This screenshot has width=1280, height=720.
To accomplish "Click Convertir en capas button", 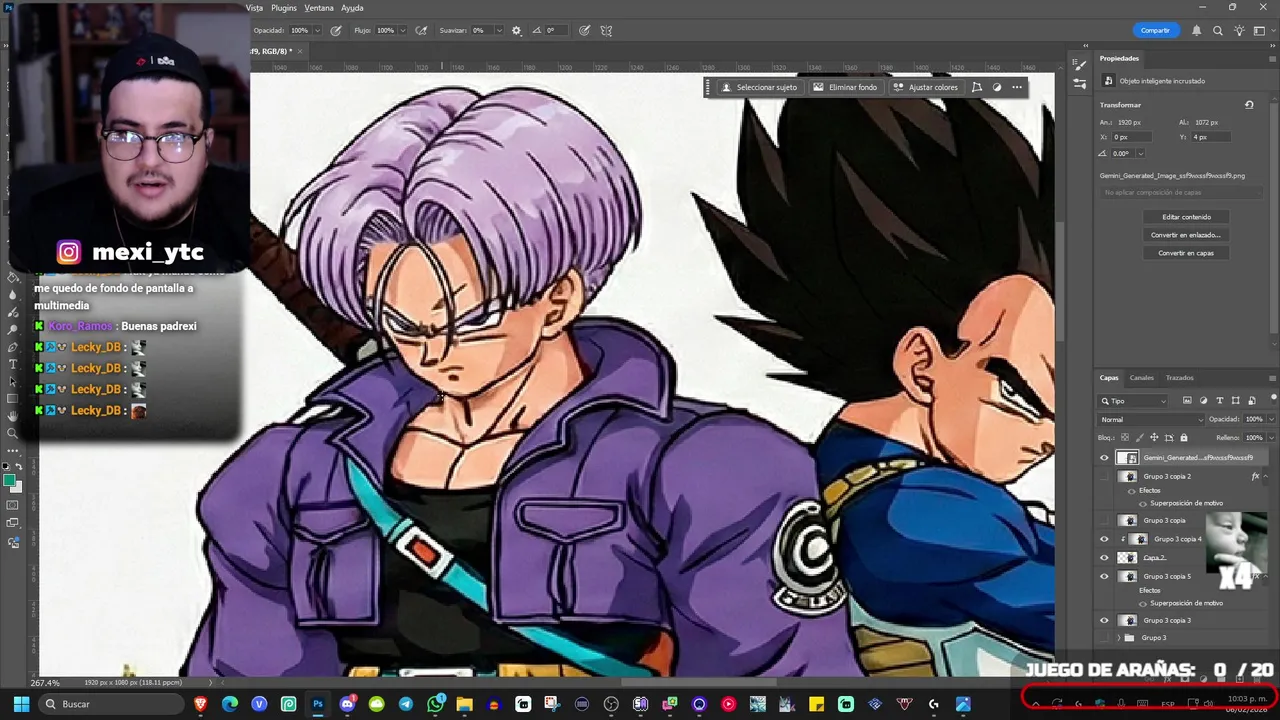I will (x=1186, y=253).
